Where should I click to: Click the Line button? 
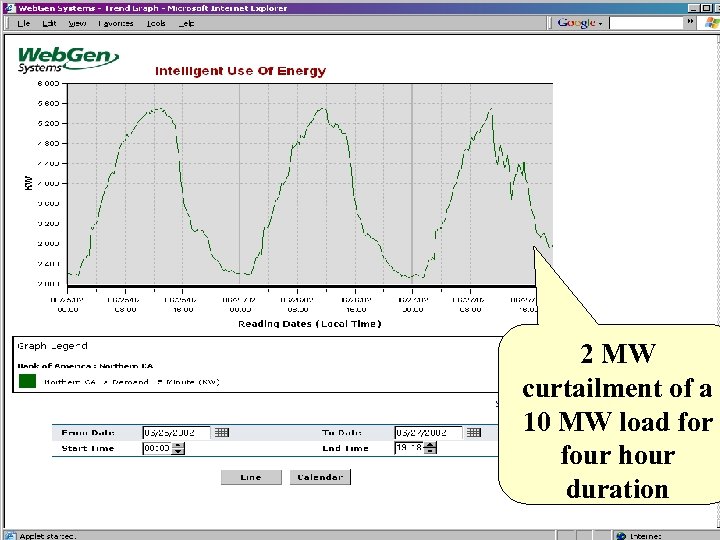[x=251, y=477]
